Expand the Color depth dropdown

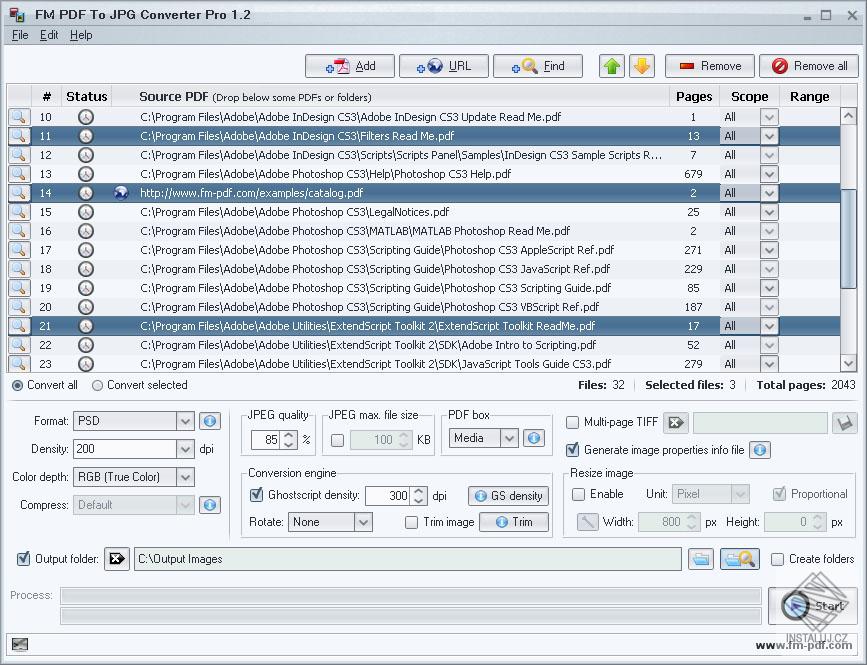(x=184, y=477)
